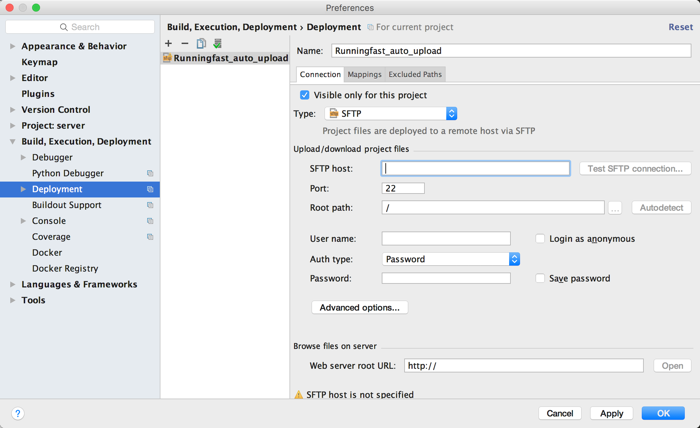Switch to the Mappings tab
The height and width of the screenshot is (428, 700).
364,74
